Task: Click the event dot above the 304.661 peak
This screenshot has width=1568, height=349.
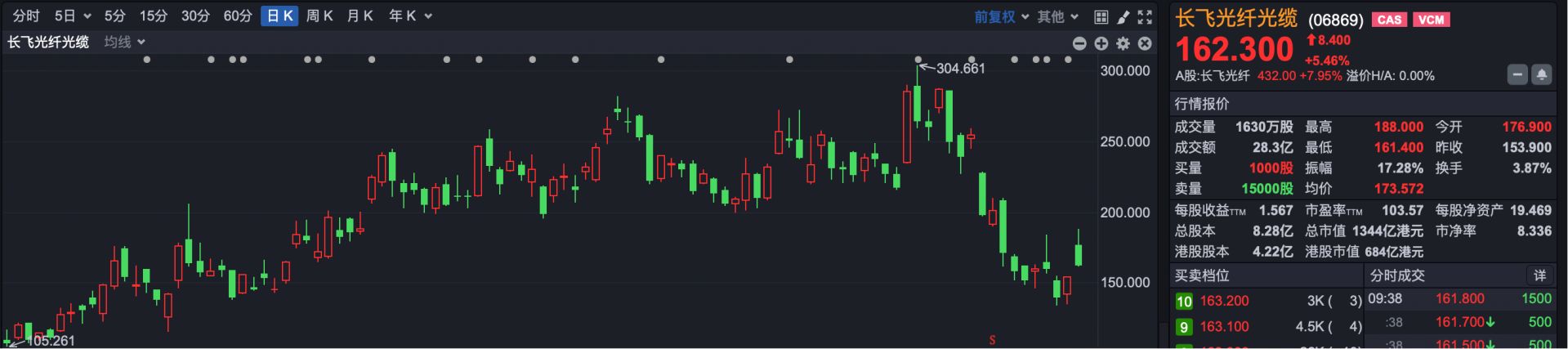Action: pyautogui.click(x=918, y=60)
